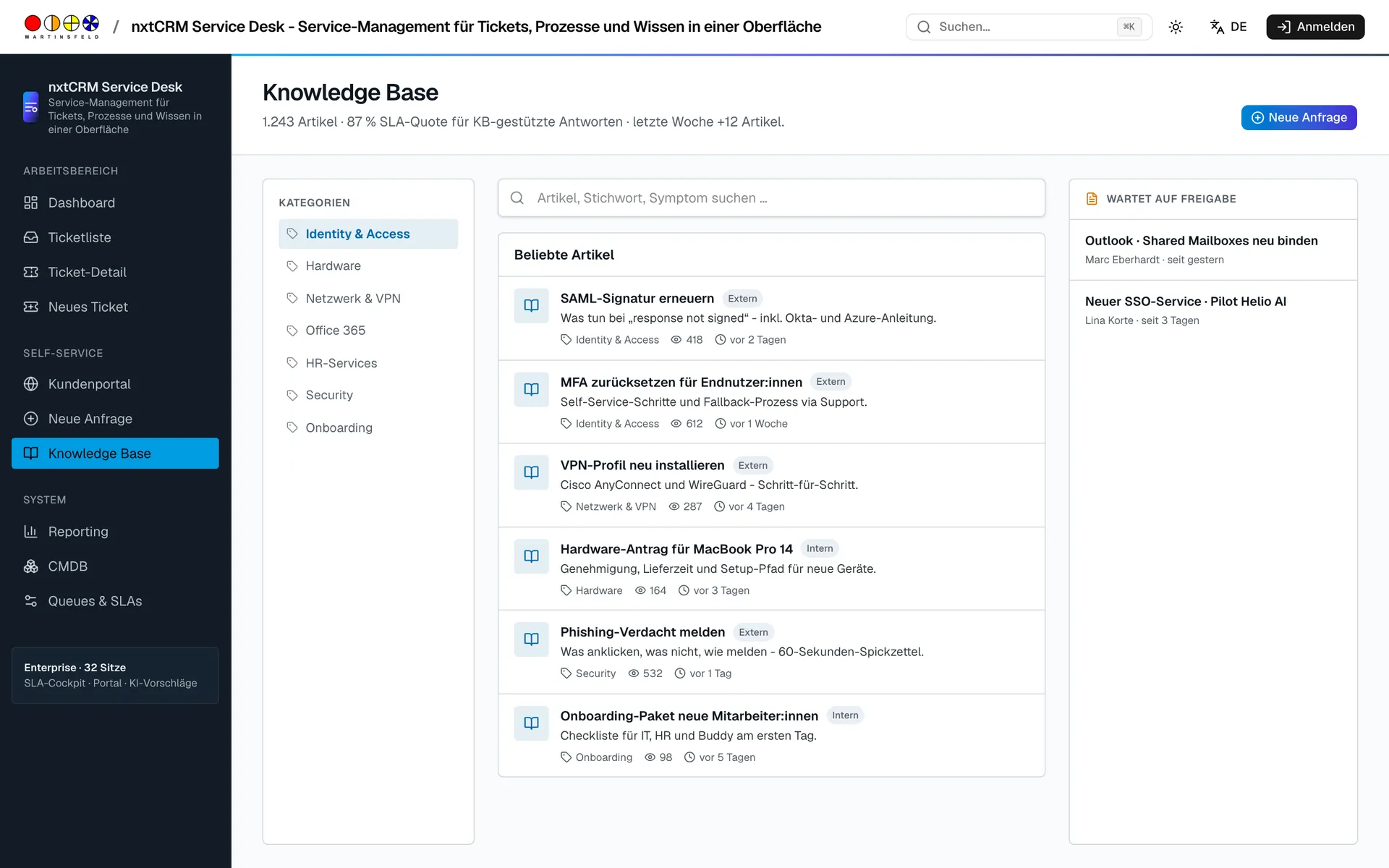Open Hardware-Antrag für MacBook Pro 14 article
This screenshot has width=1389, height=868.
click(676, 549)
